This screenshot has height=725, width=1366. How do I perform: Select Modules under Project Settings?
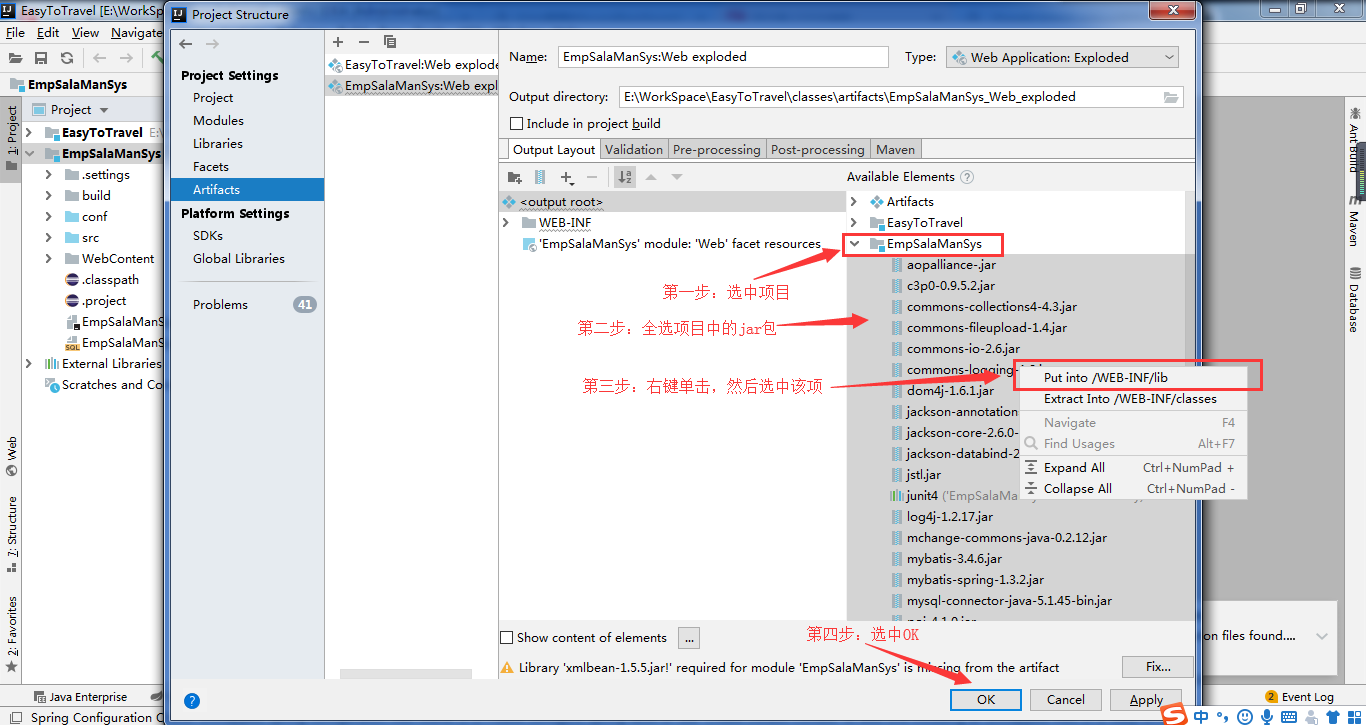[218, 121]
